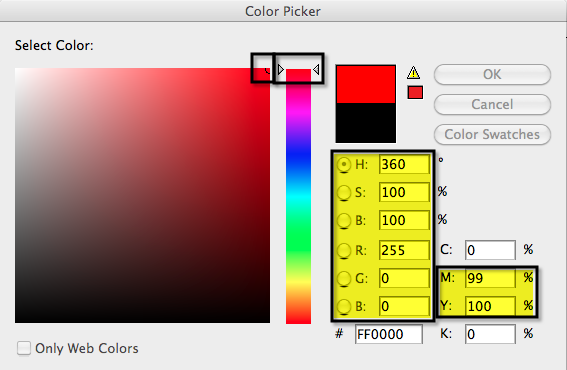The height and width of the screenshot is (370, 567).
Task: Click the right hue slider arrow
Action: [x=316, y=69]
